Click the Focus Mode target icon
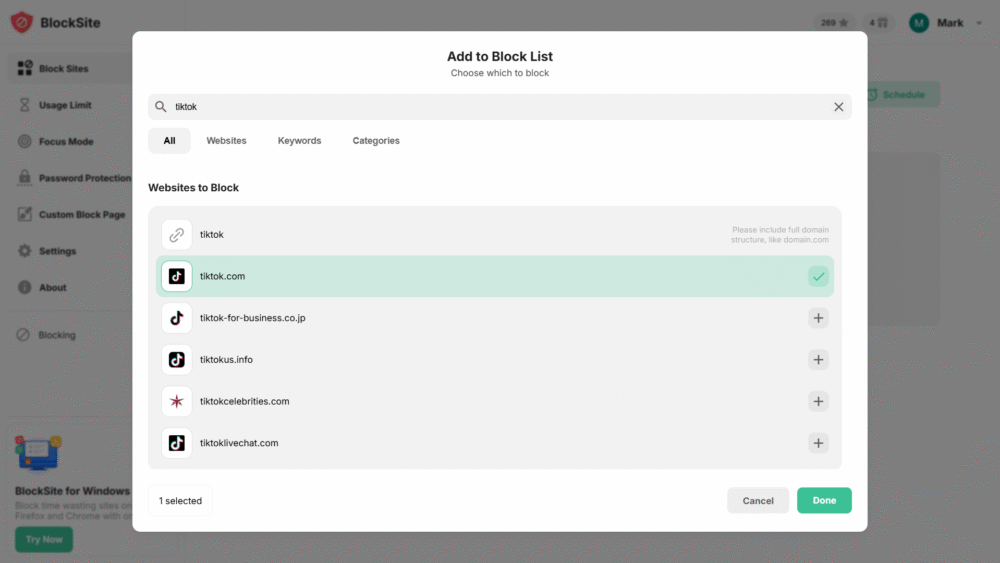 click(x=25, y=142)
